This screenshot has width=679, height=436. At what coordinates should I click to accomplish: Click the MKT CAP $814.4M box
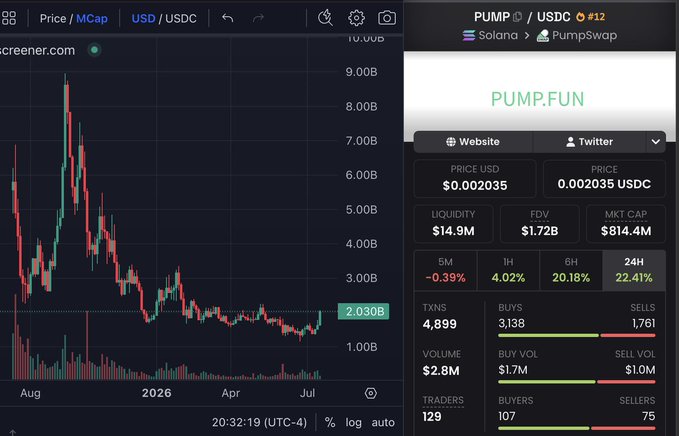point(626,224)
